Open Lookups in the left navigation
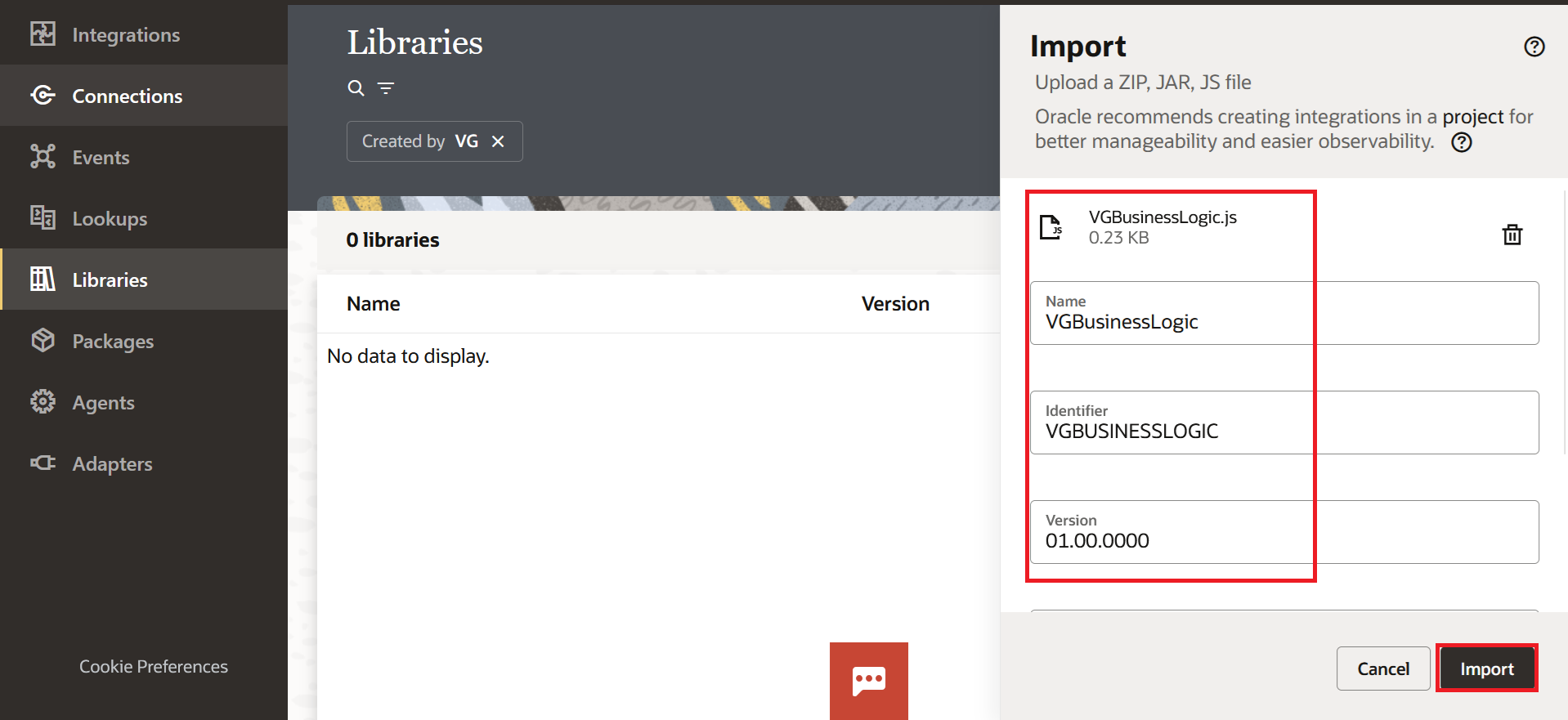The height and width of the screenshot is (720, 1568). click(x=110, y=219)
